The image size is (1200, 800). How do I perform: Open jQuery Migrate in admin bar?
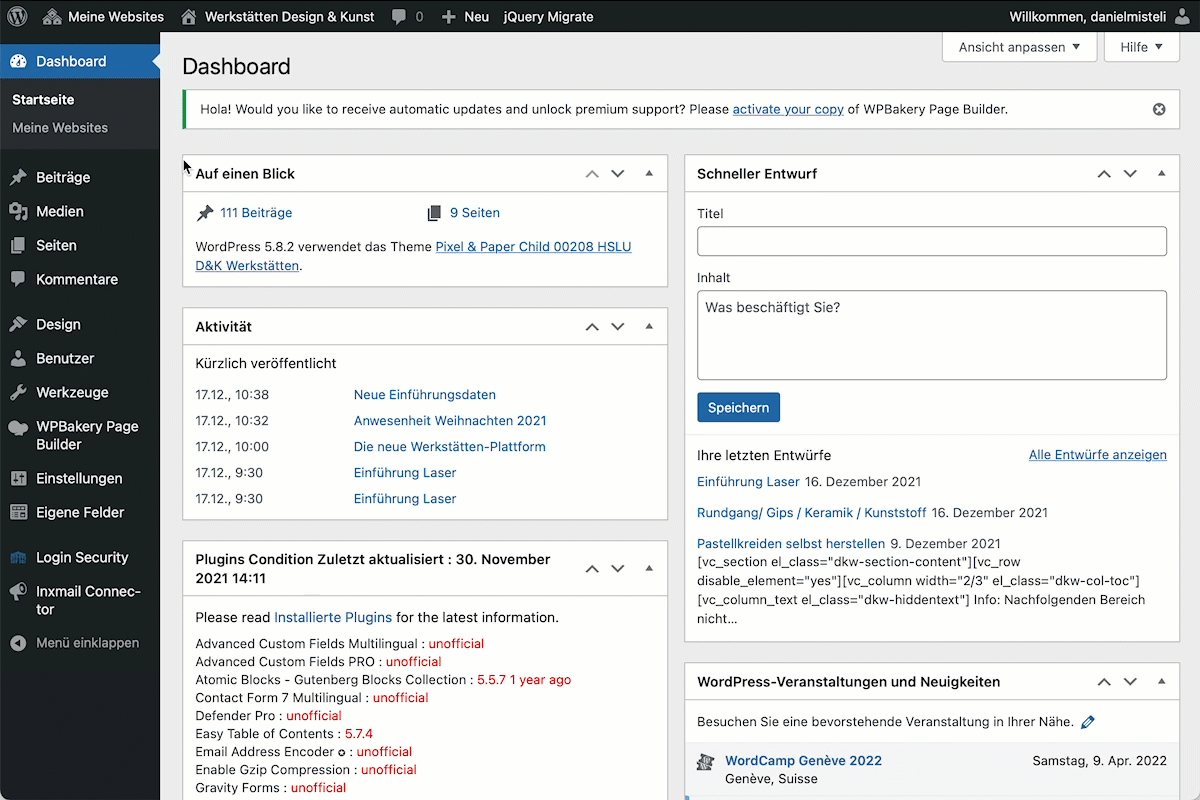[548, 16]
